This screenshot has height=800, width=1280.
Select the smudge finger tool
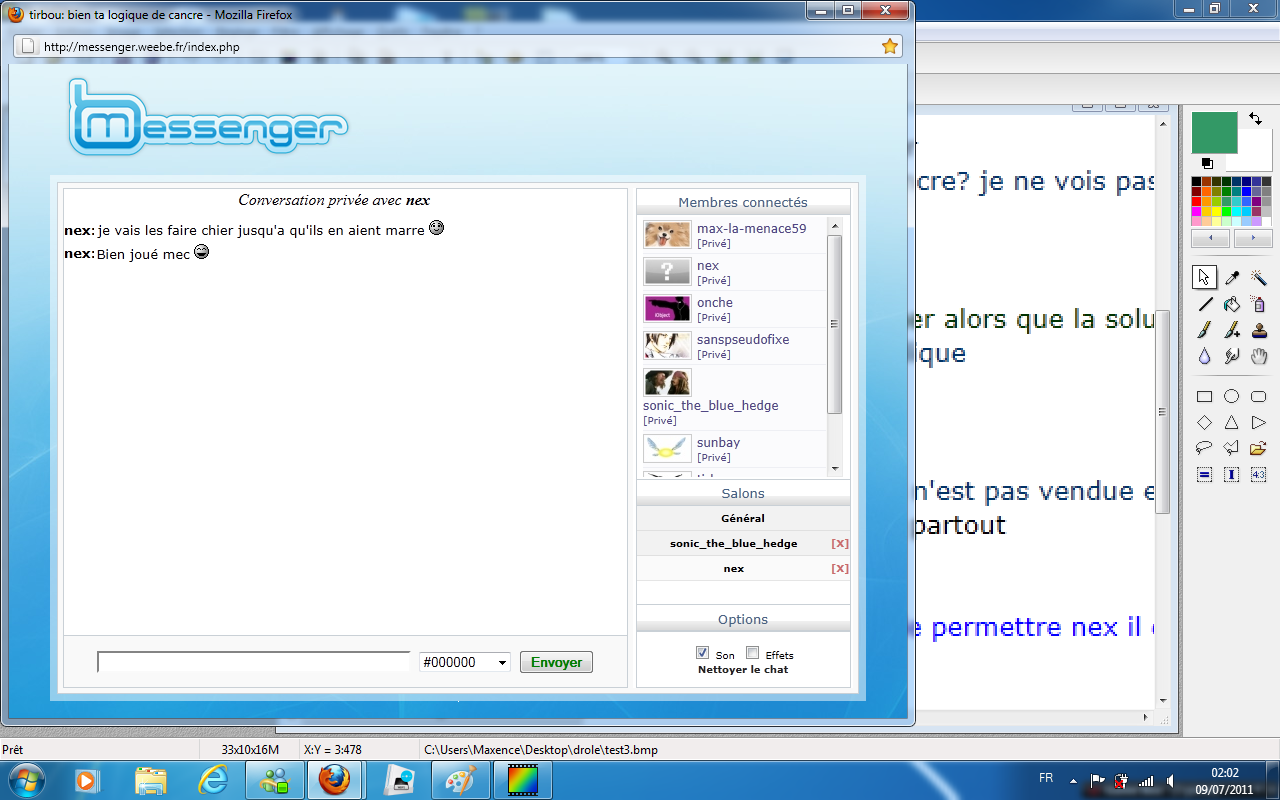pyautogui.click(x=1232, y=356)
